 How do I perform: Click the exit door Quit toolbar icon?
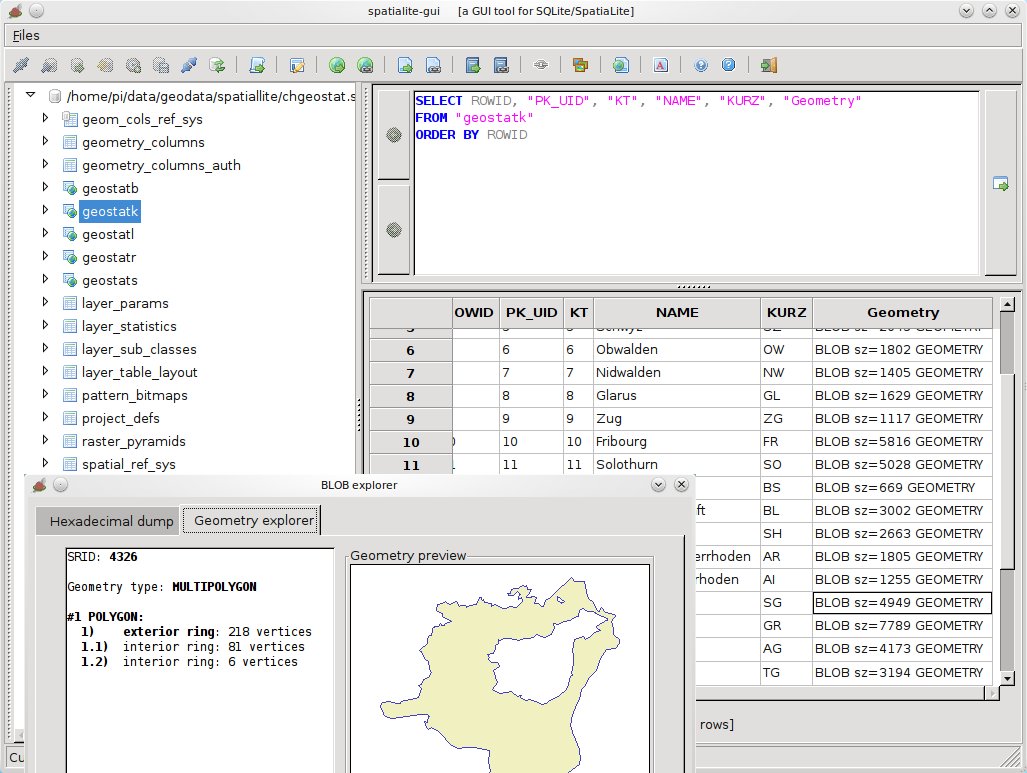[x=768, y=65]
